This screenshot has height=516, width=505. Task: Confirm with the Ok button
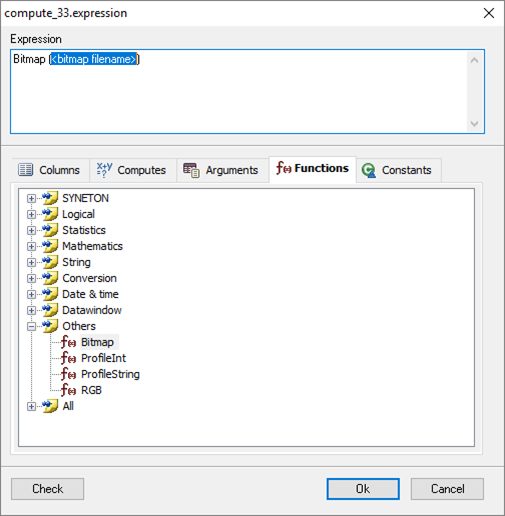[363, 489]
